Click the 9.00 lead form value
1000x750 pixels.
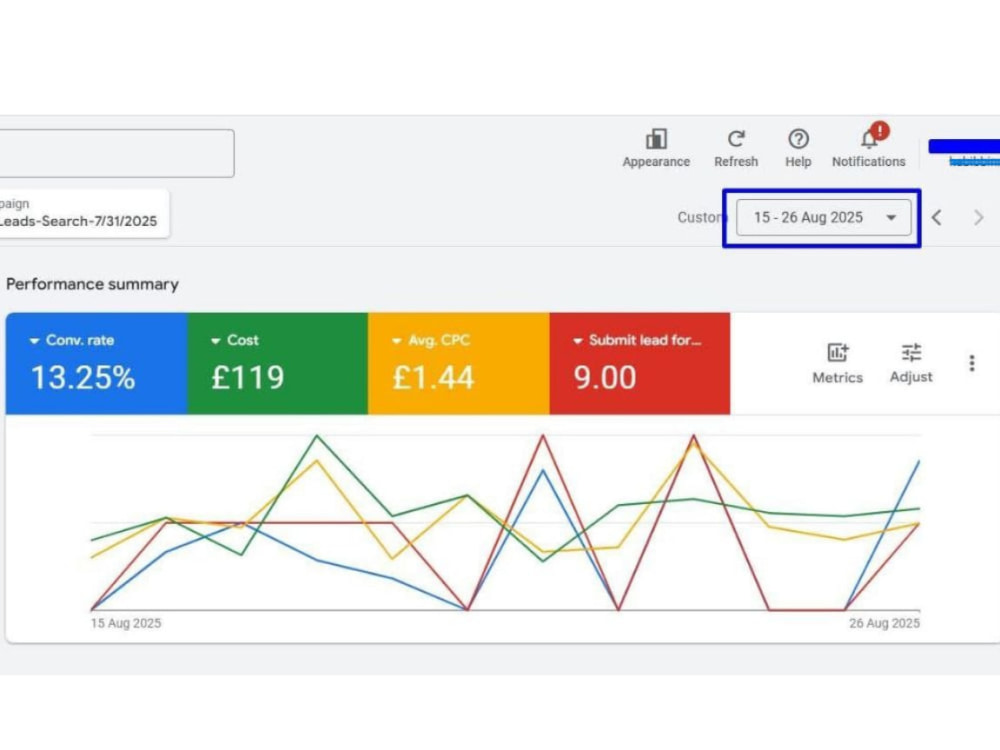605,377
